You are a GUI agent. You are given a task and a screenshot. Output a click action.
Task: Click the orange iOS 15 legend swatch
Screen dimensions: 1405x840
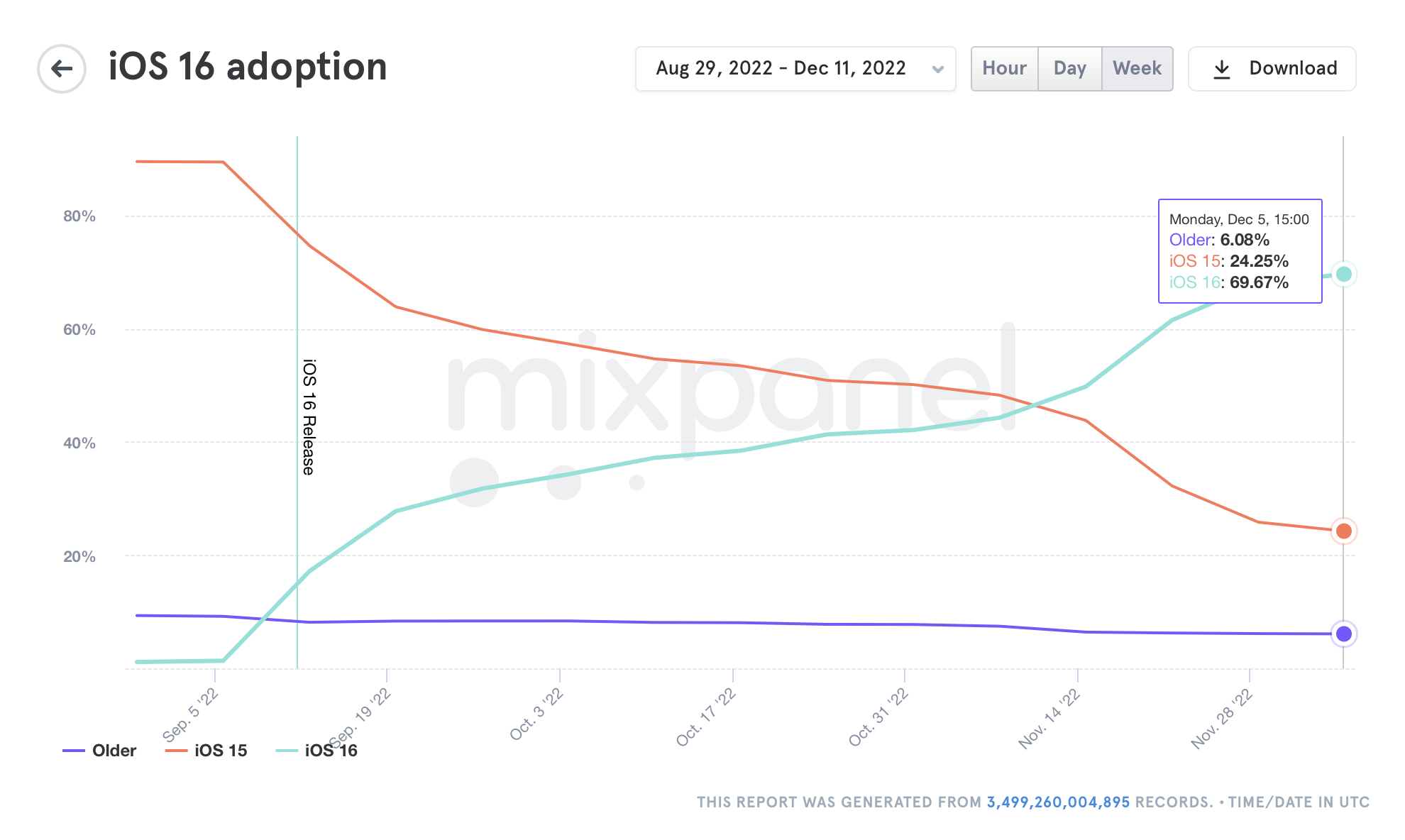(176, 751)
